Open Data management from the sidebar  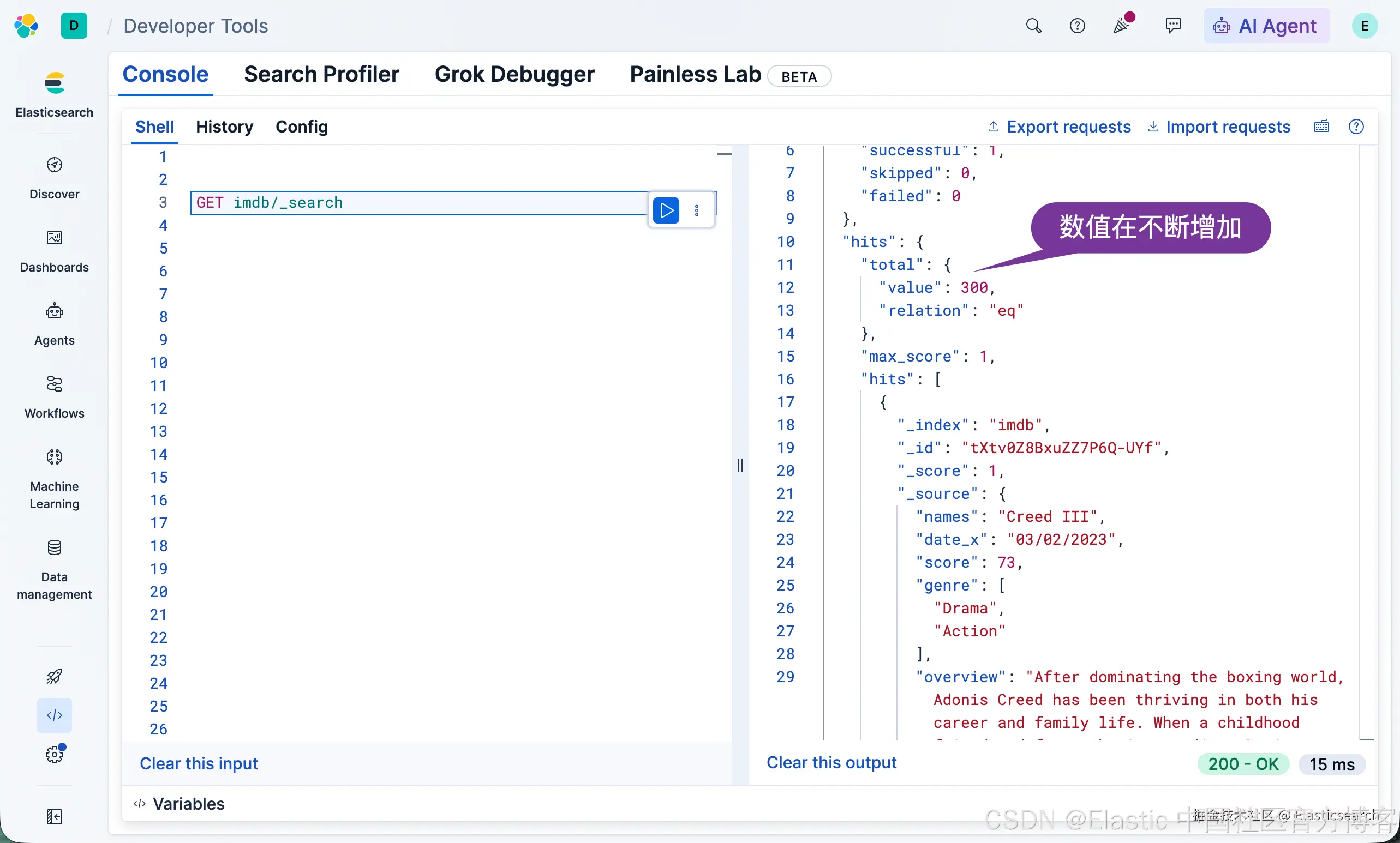pos(54,569)
